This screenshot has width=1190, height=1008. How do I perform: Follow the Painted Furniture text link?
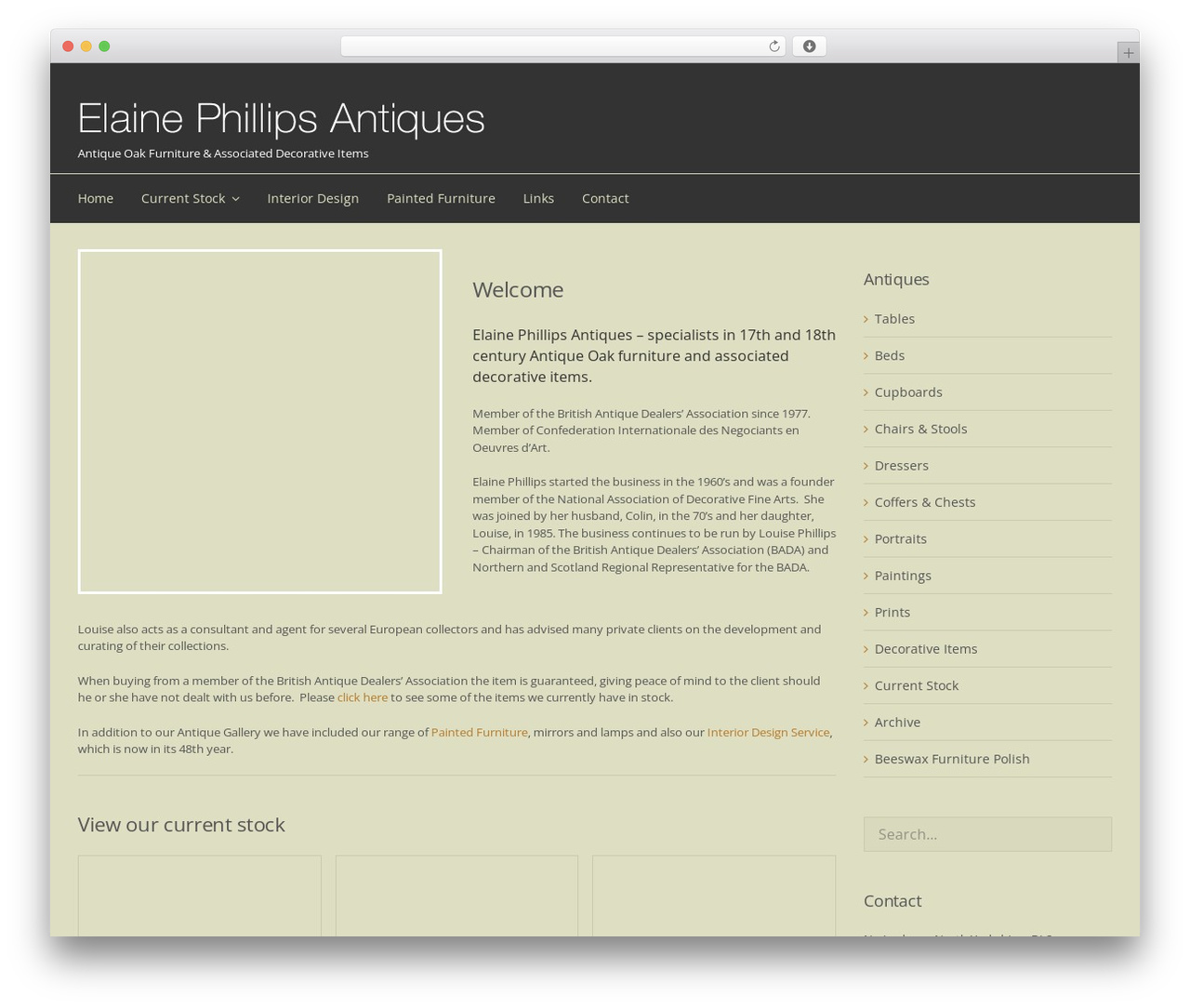click(479, 733)
